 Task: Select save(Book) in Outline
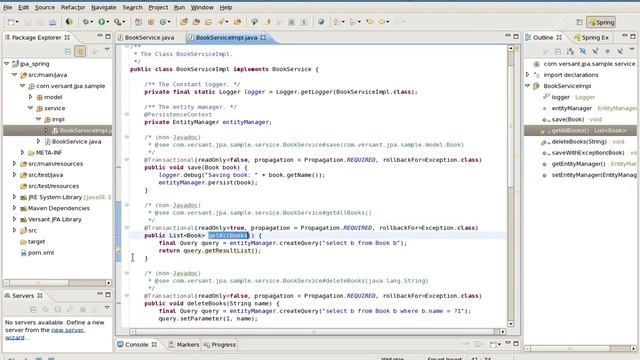coord(567,120)
